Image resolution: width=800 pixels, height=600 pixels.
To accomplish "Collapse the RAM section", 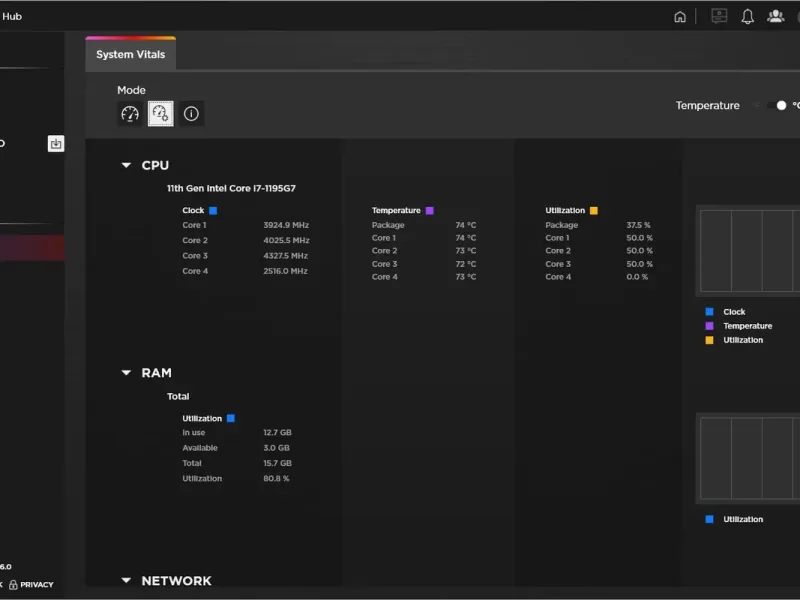I will click(126, 373).
